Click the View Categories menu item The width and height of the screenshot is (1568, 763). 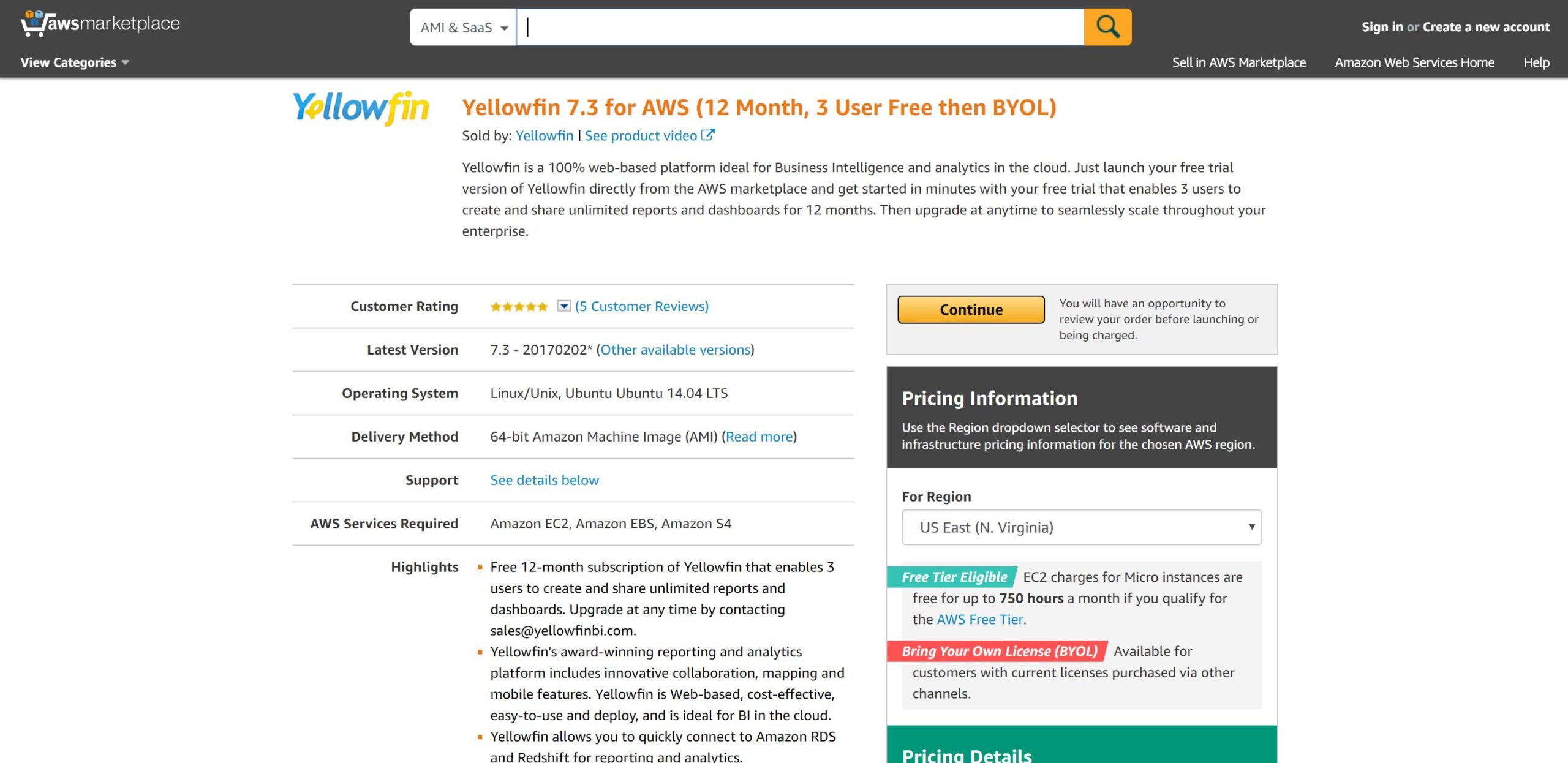click(74, 62)
